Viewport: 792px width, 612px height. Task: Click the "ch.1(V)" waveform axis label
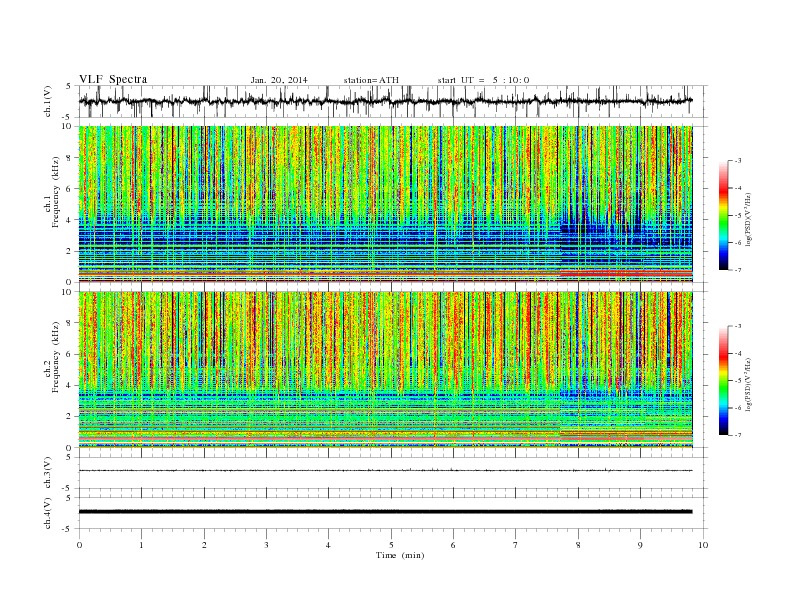pyautogui.click(x=48, y=102)
